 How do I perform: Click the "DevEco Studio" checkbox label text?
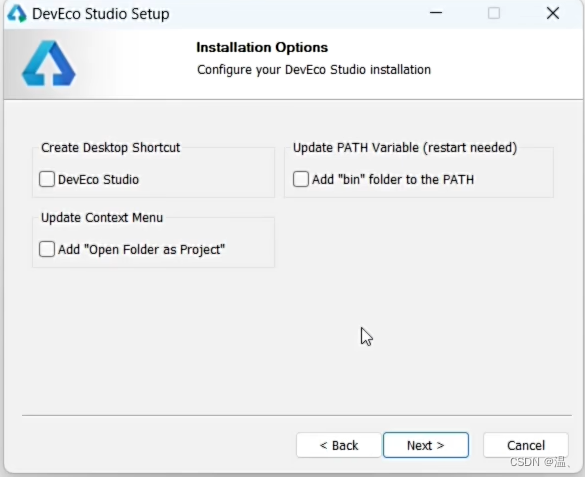(98, 180)
